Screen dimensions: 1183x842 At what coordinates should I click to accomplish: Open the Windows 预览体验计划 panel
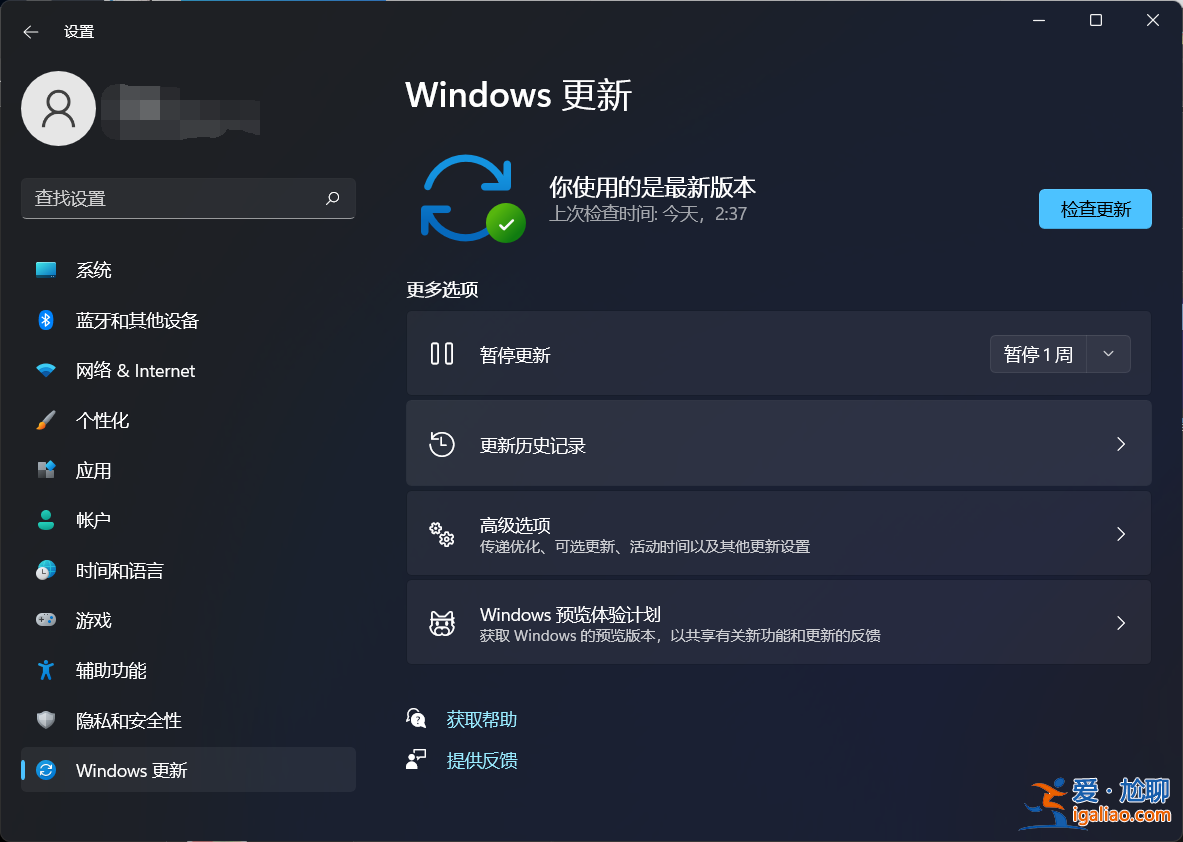(x=1120, y=622)
